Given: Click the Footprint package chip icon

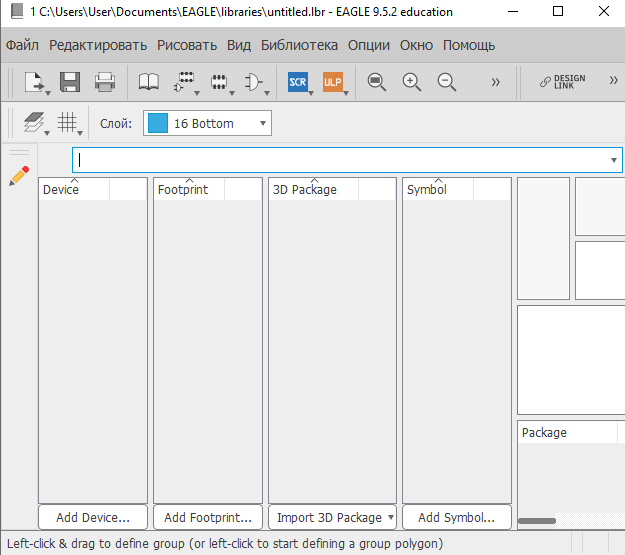Looking at the screenshot, I should tap(219, 82).
